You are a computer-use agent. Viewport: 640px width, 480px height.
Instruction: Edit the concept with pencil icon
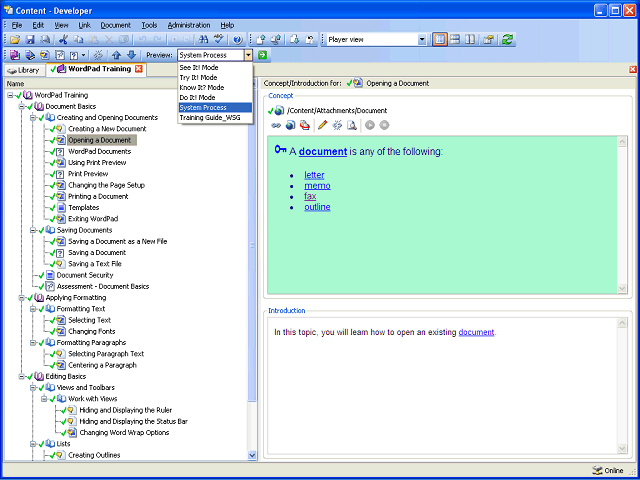click(322, 125)
